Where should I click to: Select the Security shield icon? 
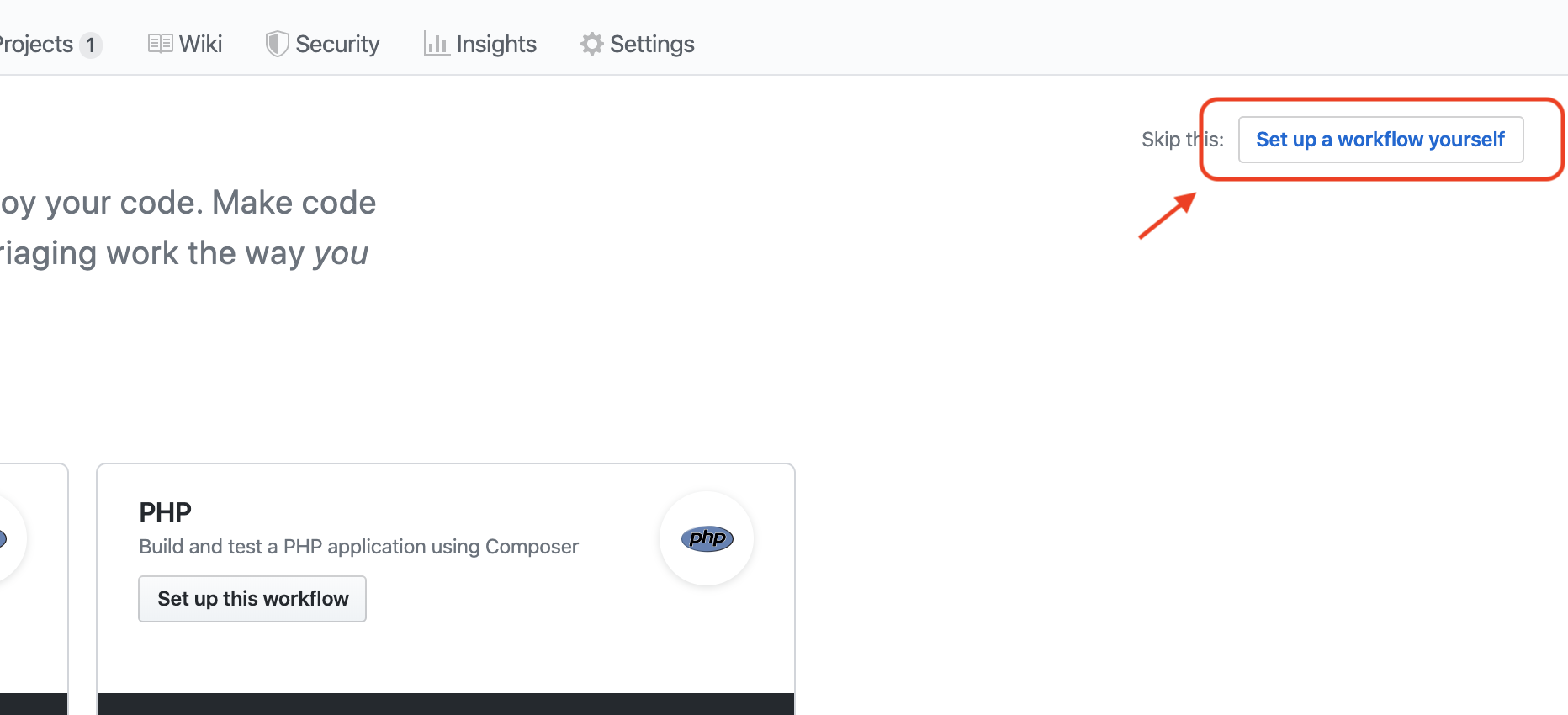pos(276,43)
